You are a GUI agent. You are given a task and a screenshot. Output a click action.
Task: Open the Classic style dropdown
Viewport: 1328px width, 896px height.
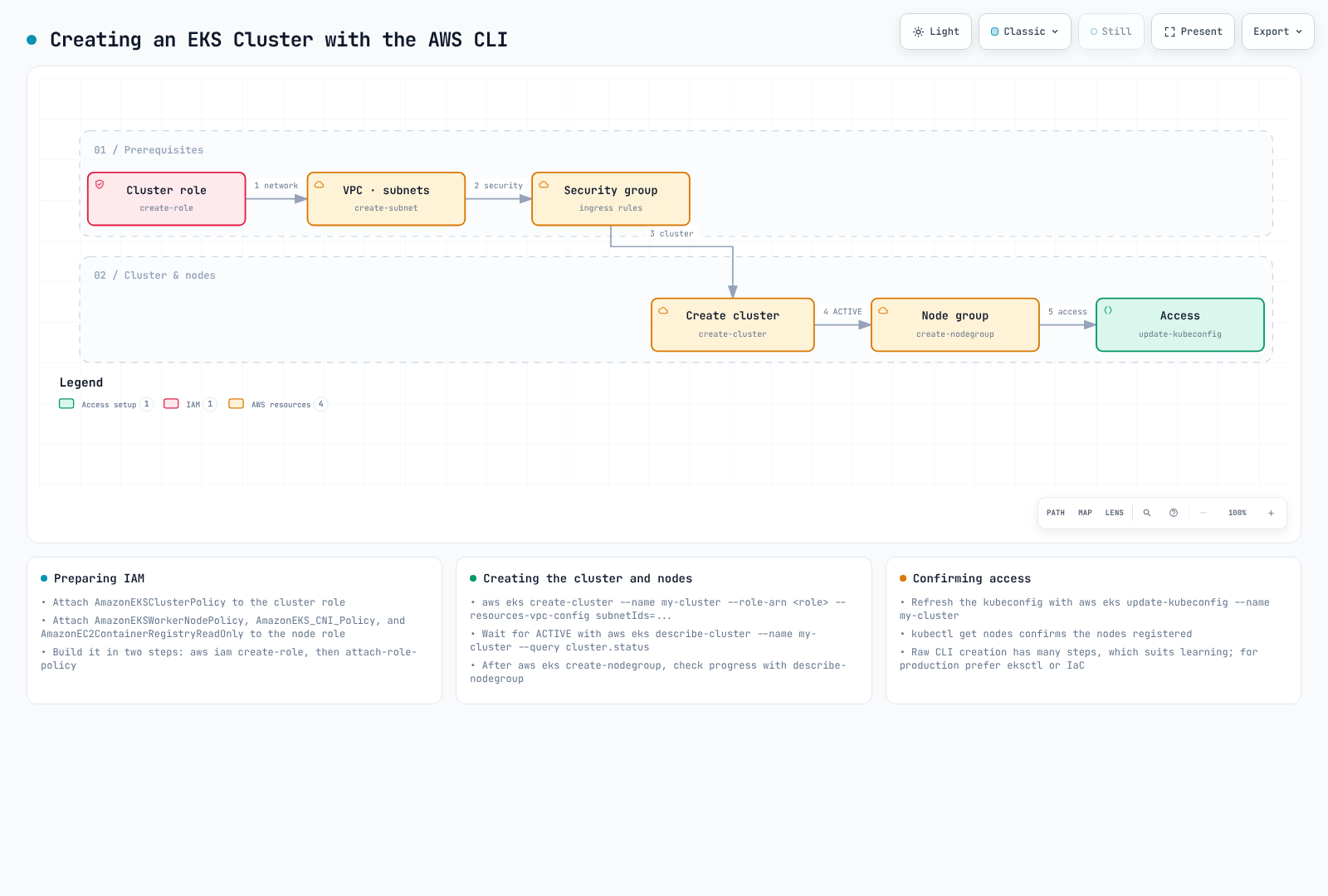[1025, 32]
